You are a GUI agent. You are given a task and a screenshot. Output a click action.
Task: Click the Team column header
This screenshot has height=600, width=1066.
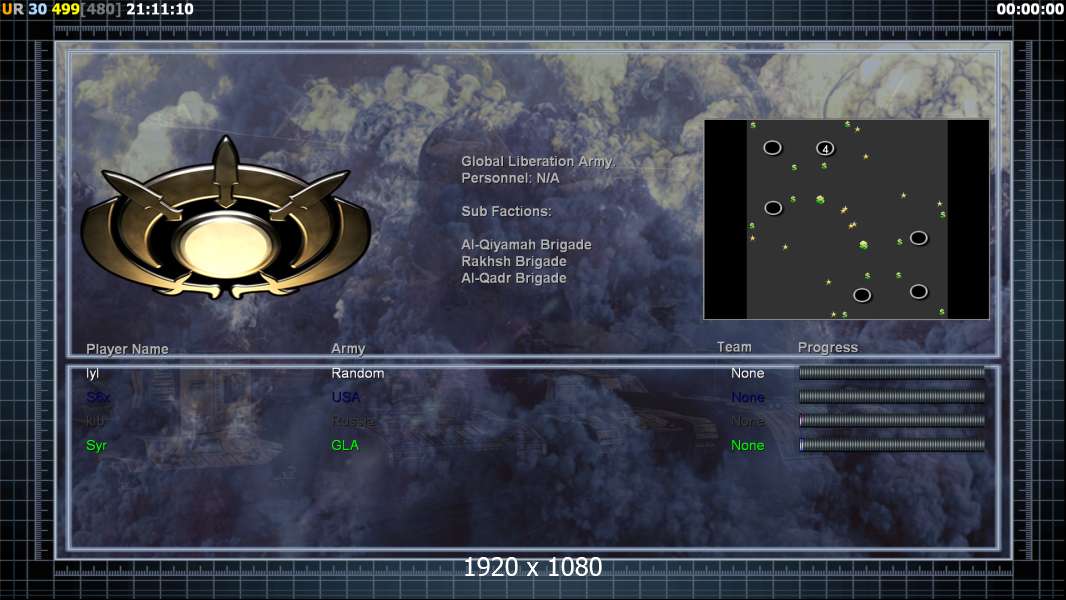pyautogui.click(x=734, y=347)
